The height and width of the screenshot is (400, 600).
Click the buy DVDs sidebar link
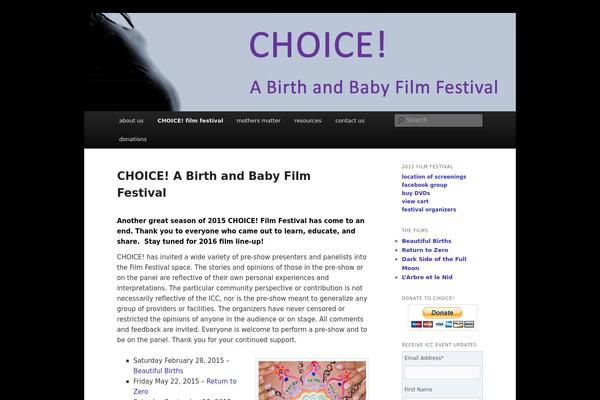click(x=419, y=193)
